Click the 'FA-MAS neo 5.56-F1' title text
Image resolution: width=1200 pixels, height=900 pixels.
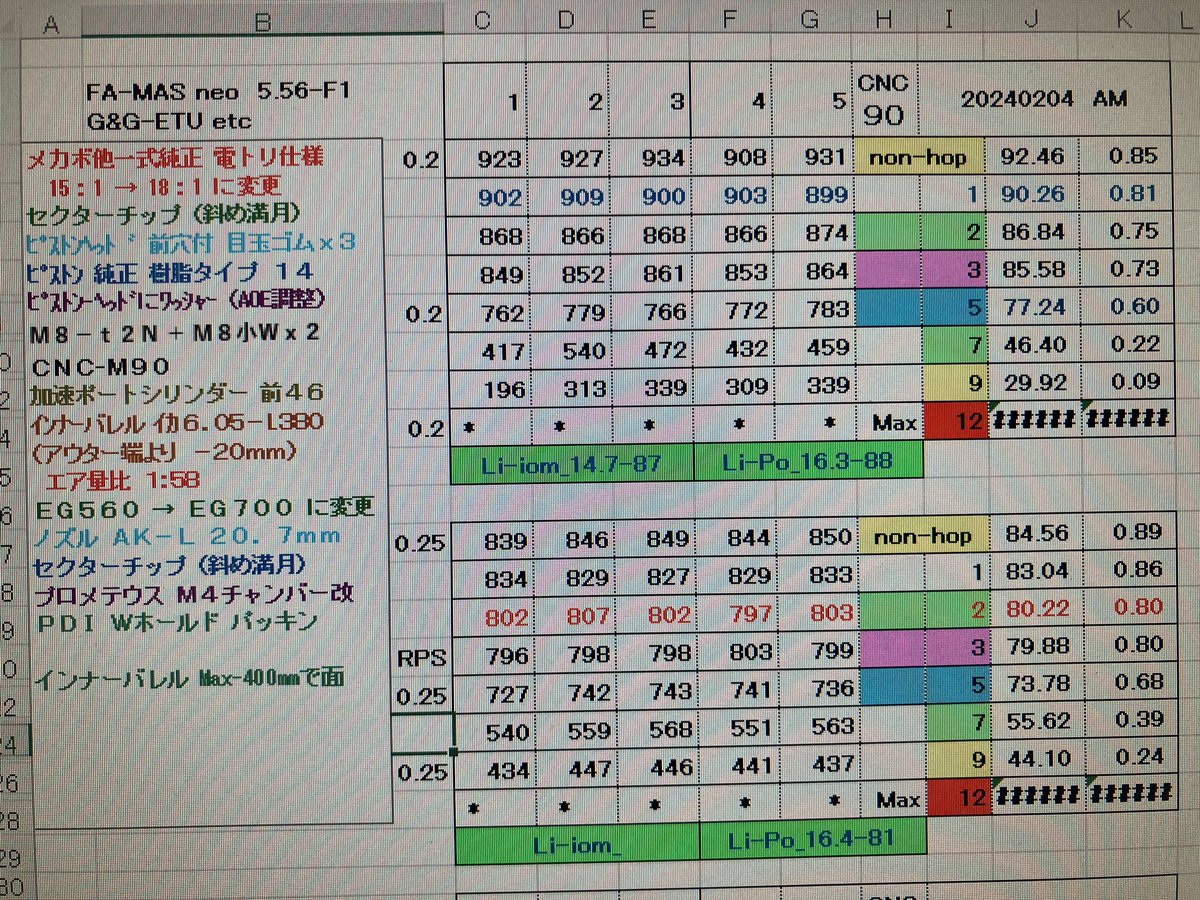pyautogui.click(x=218, y=93)
